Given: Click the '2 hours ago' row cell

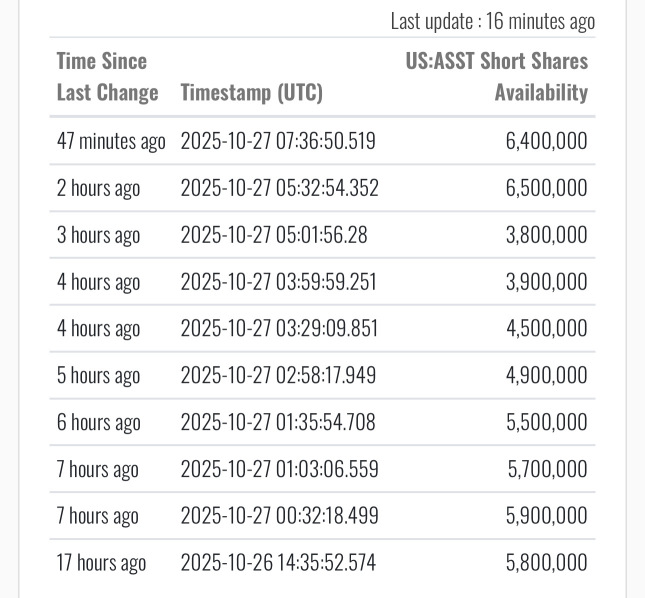Looking at the screenshot, I should 98,188.
